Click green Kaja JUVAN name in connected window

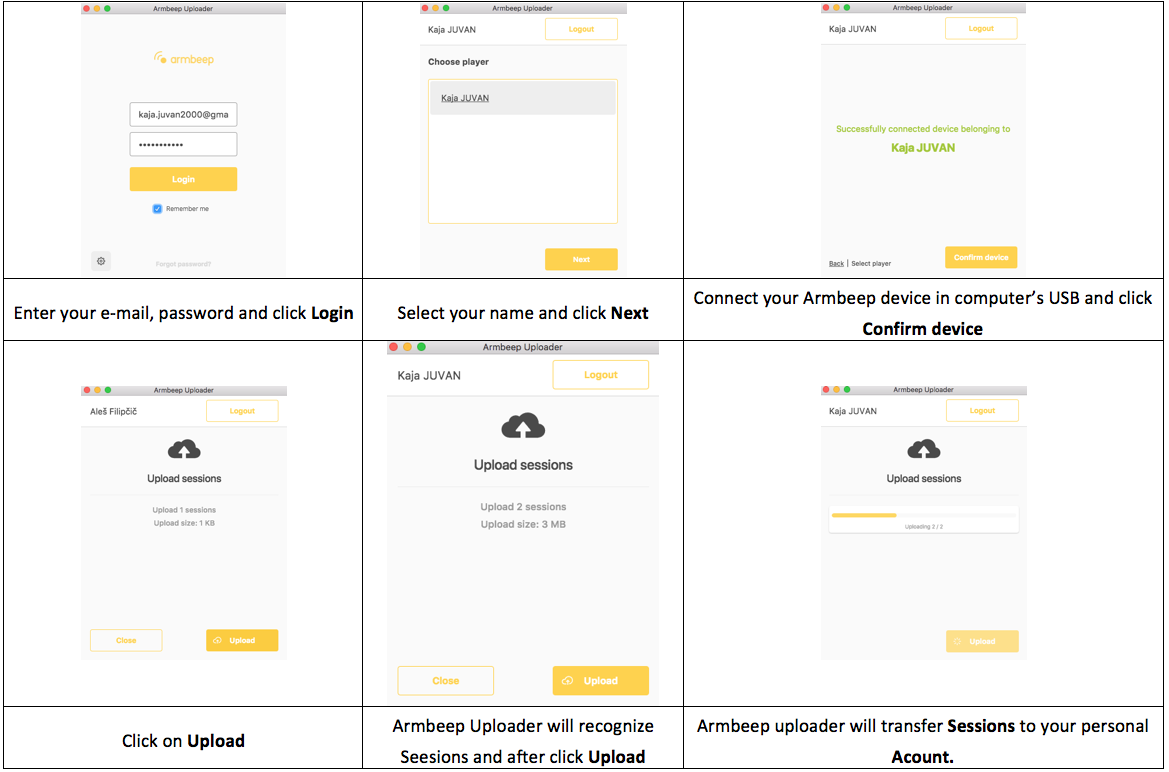923,148
